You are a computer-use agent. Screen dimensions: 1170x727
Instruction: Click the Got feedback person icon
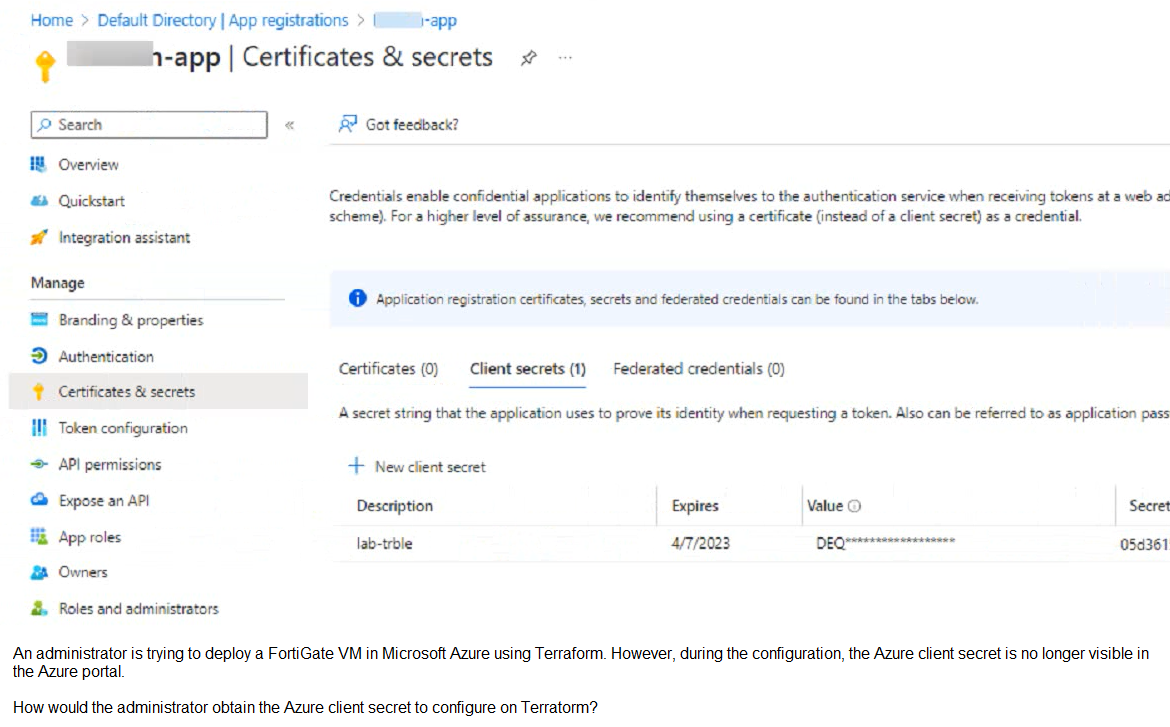point(348,124)
